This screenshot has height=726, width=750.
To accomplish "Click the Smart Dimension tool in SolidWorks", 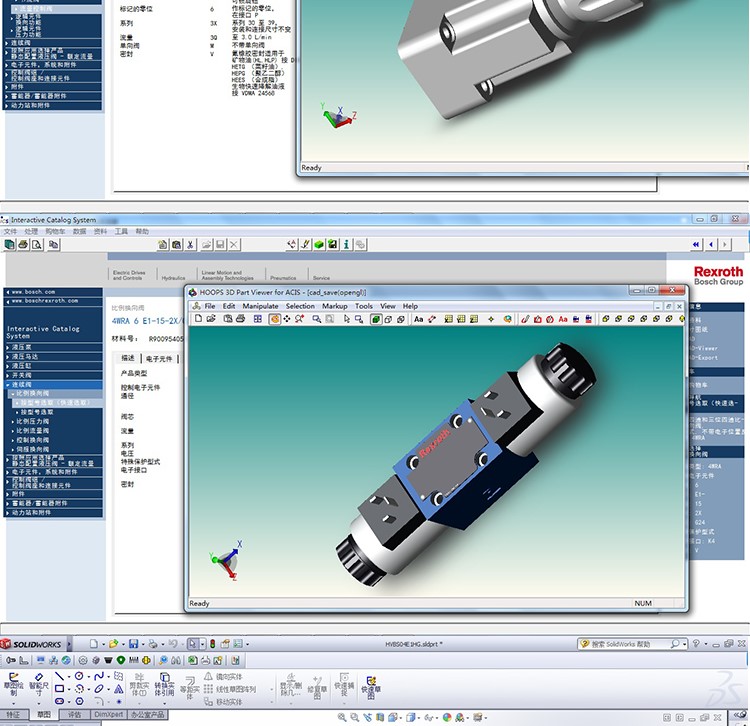I will point(39,684).
